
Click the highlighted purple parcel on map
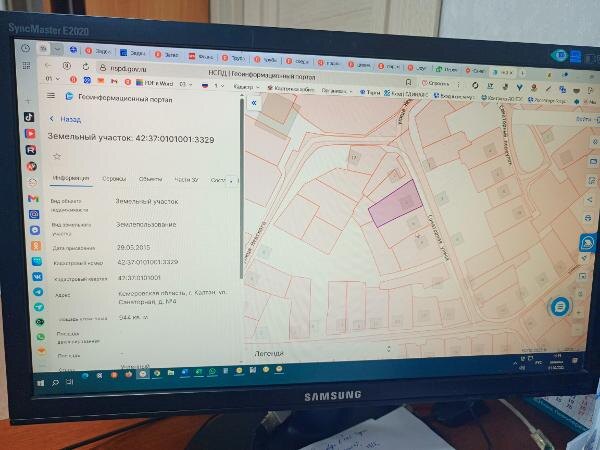[x=395, y=203]
